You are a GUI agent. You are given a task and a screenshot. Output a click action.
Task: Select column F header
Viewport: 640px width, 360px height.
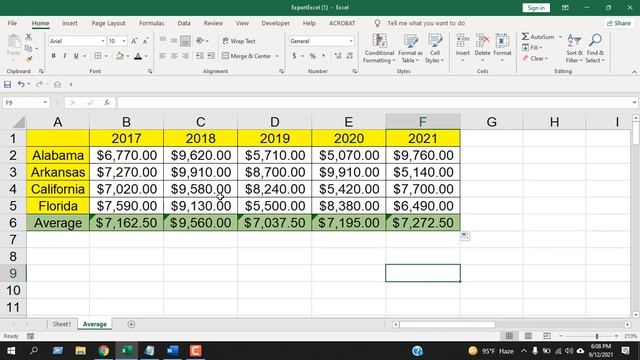[x=422, y=122]
